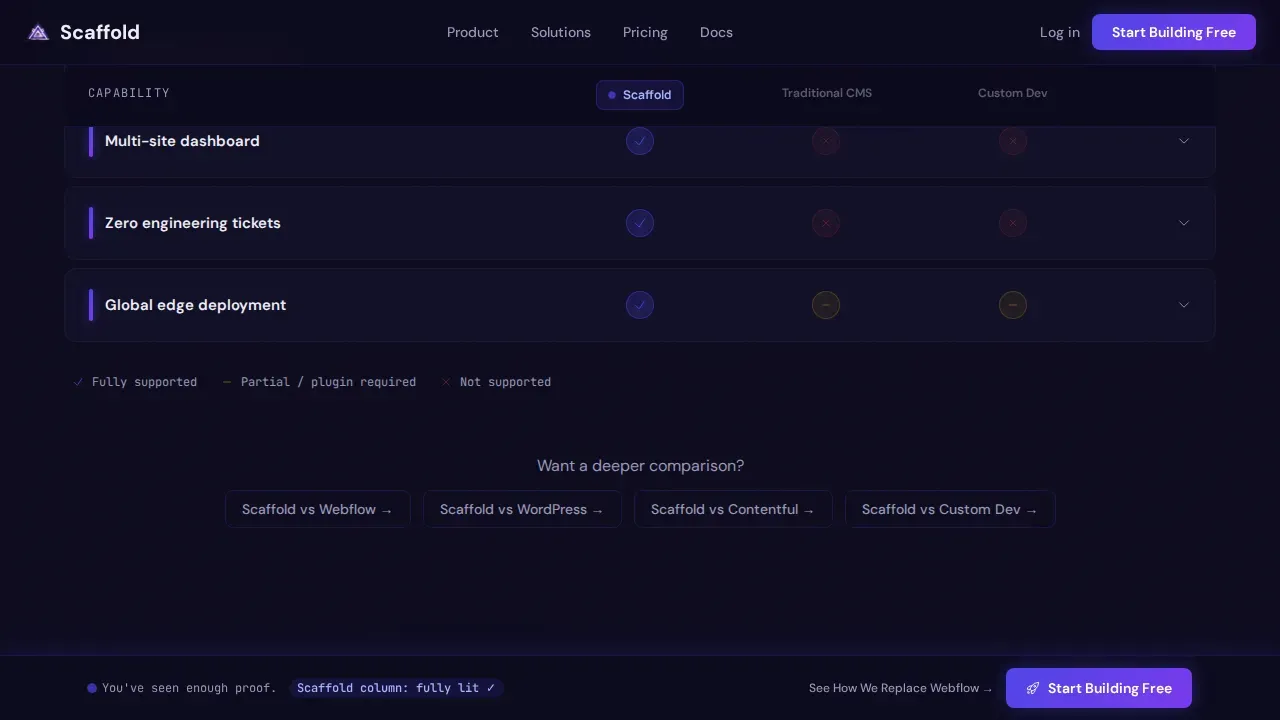This screenshot has height=720, width=1280.
Task: Click Want a deeper comparison? heading
Action: 640,466
